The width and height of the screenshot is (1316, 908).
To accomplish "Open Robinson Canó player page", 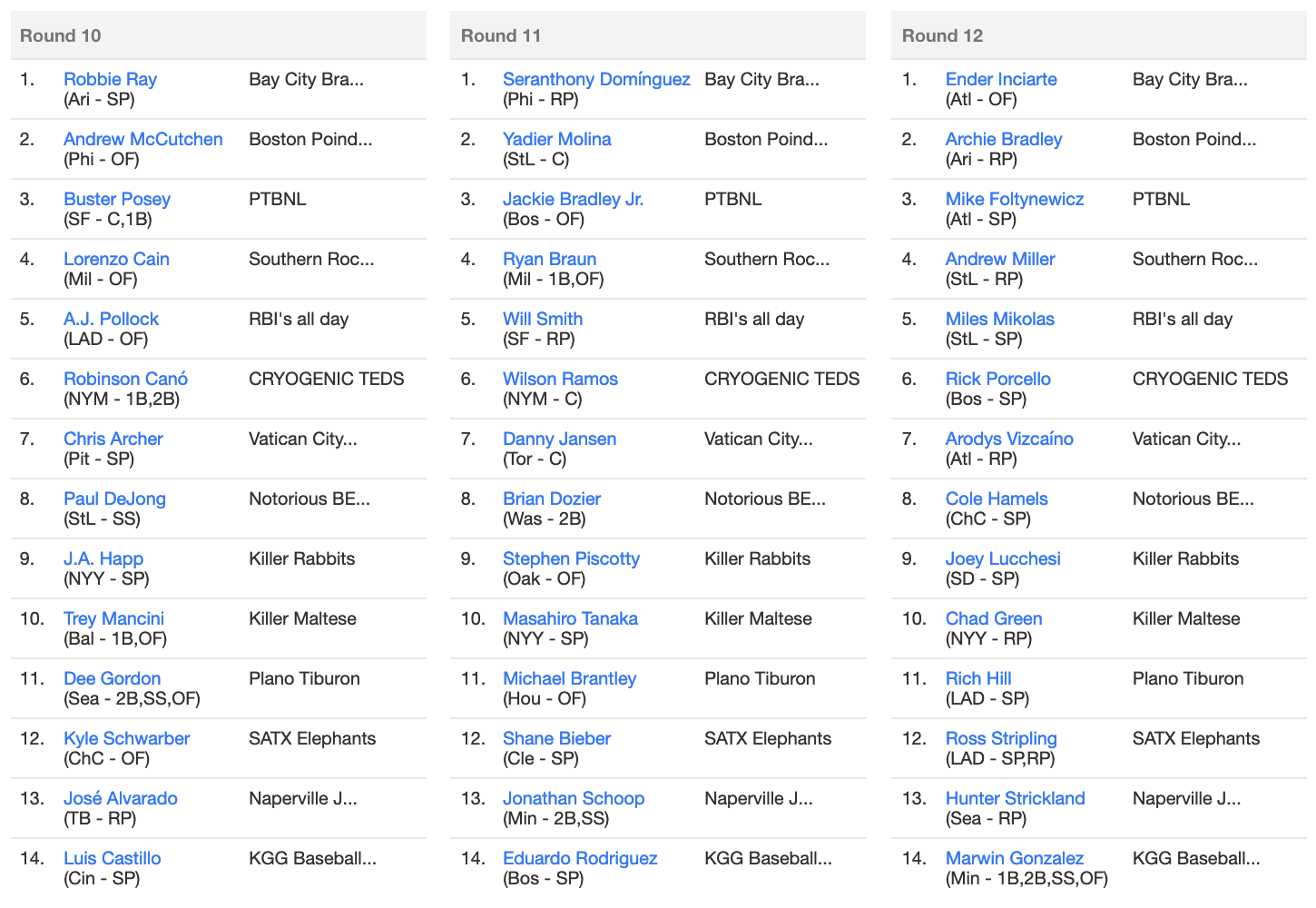I will (126, 379).
